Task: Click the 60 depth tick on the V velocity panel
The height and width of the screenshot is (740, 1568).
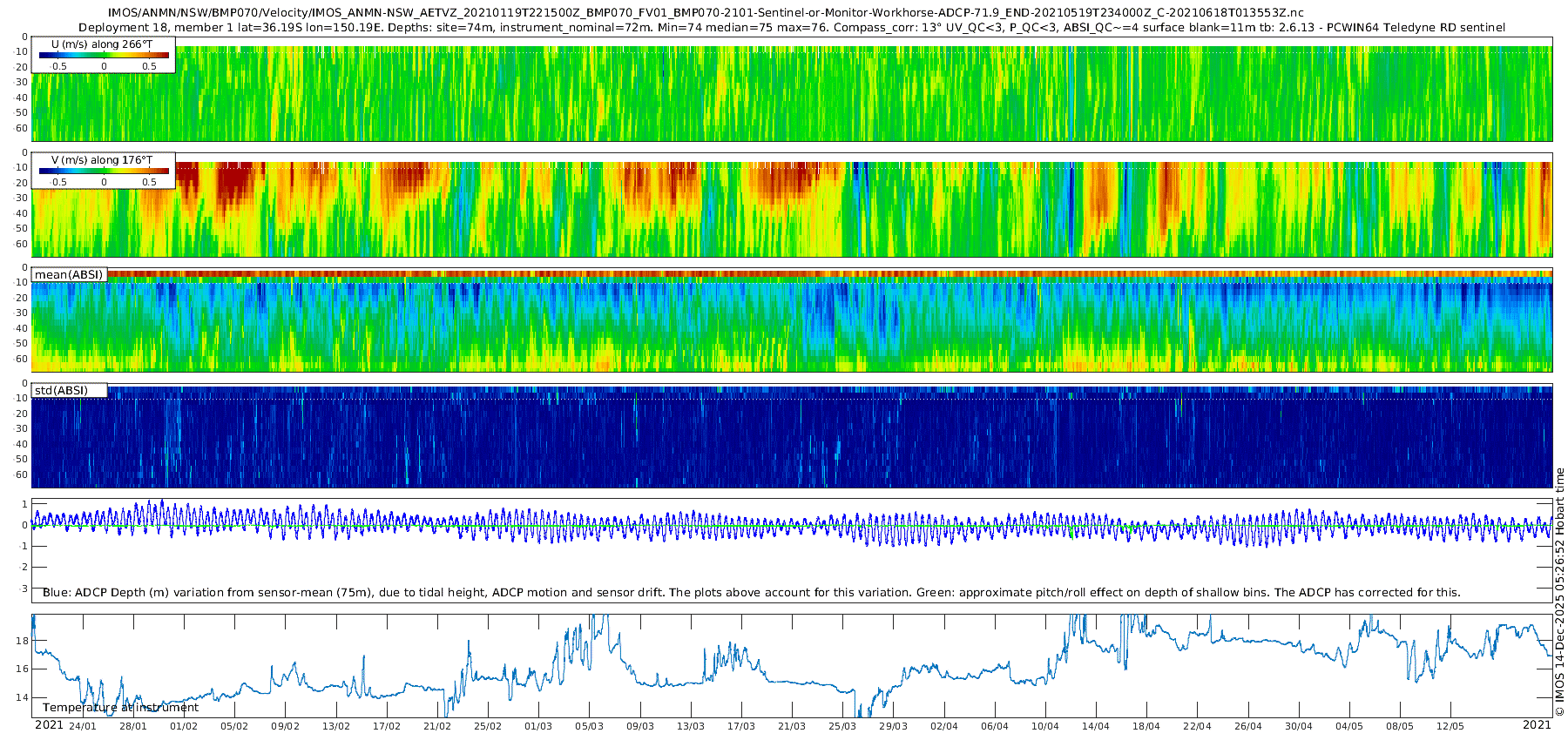Action: pyautogui.click(x=23, y=244)
